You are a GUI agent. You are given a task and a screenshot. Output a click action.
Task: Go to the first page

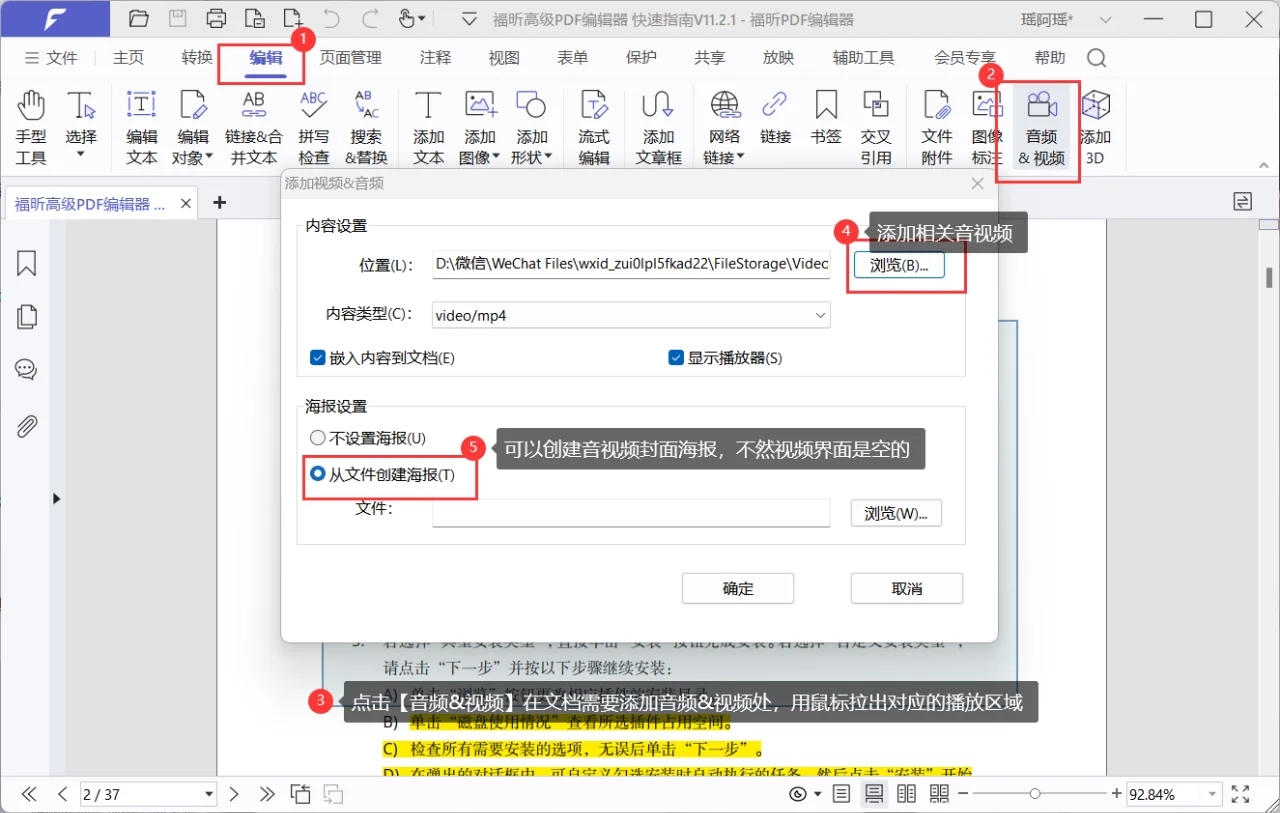[29, 794]
